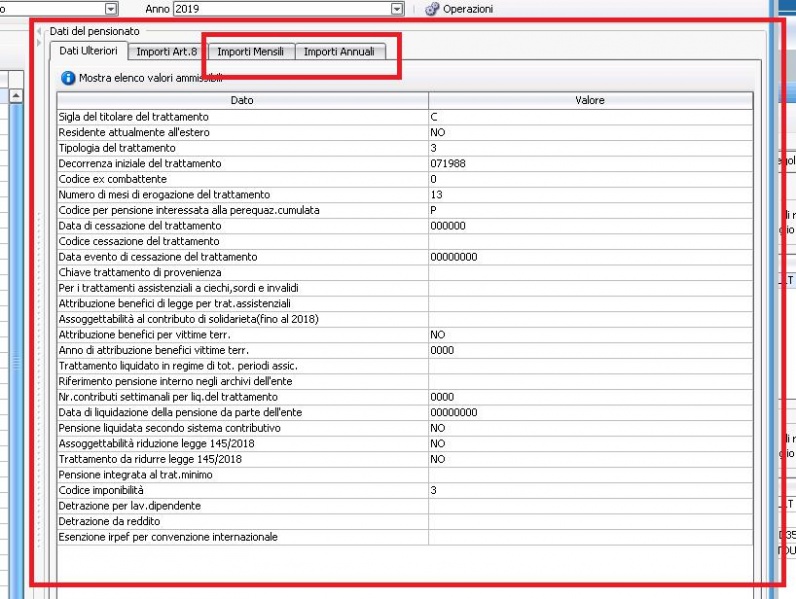
Task: Select row Assoggettabilità riduzione legge 145/2018
Action: 405,444
